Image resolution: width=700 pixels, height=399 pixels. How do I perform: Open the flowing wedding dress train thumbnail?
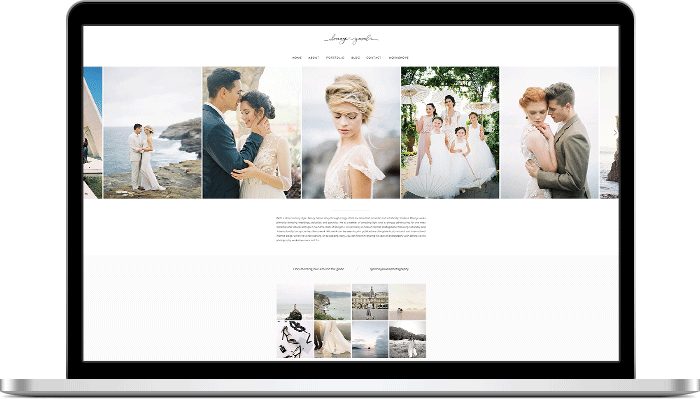(332, 340)
